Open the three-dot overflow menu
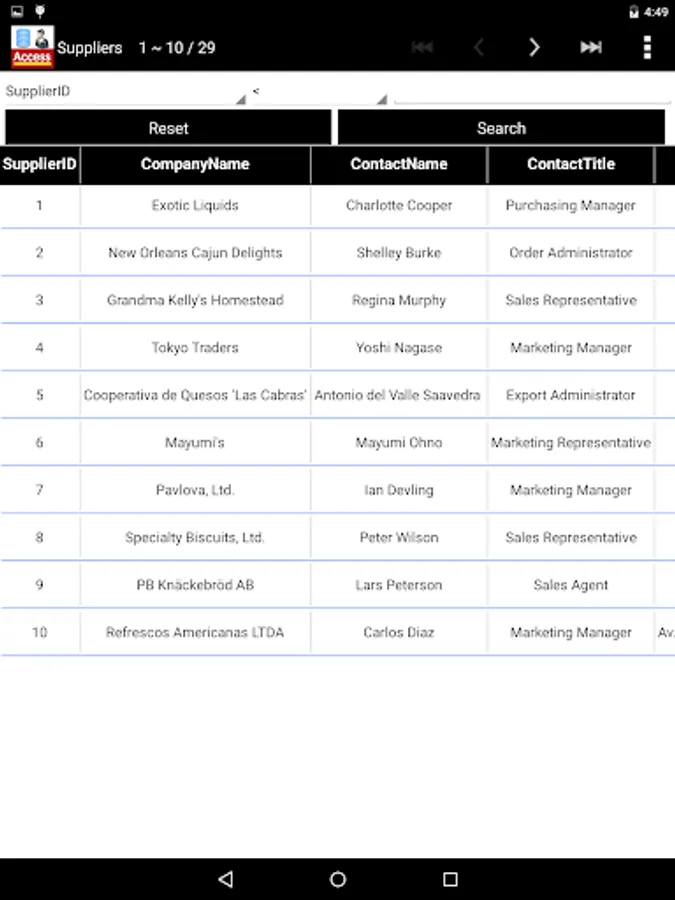 [647, 47]
